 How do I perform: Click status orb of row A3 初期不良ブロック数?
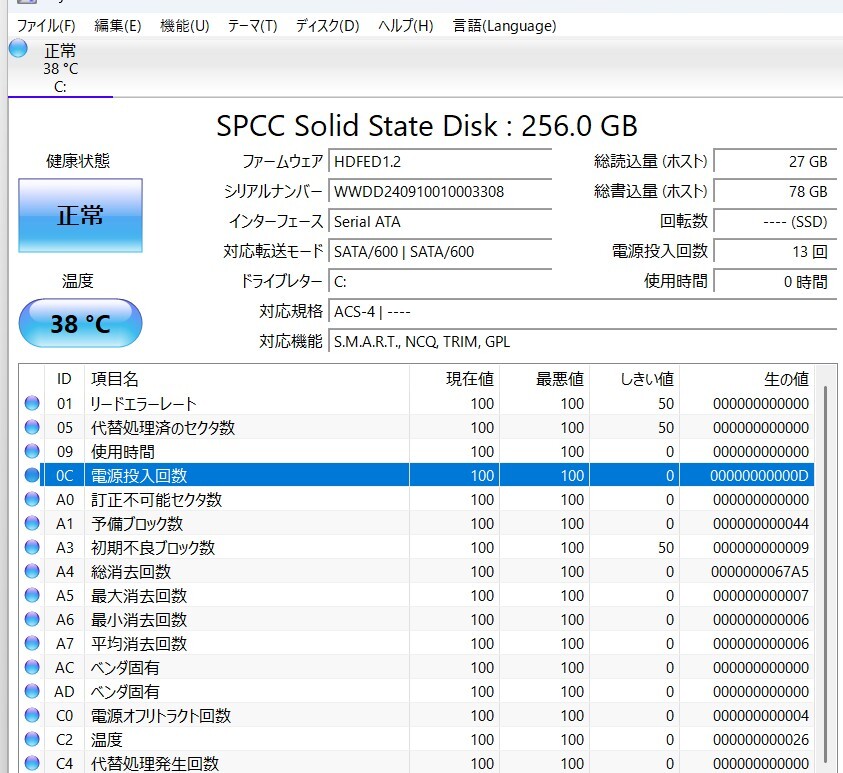point(32,547)
